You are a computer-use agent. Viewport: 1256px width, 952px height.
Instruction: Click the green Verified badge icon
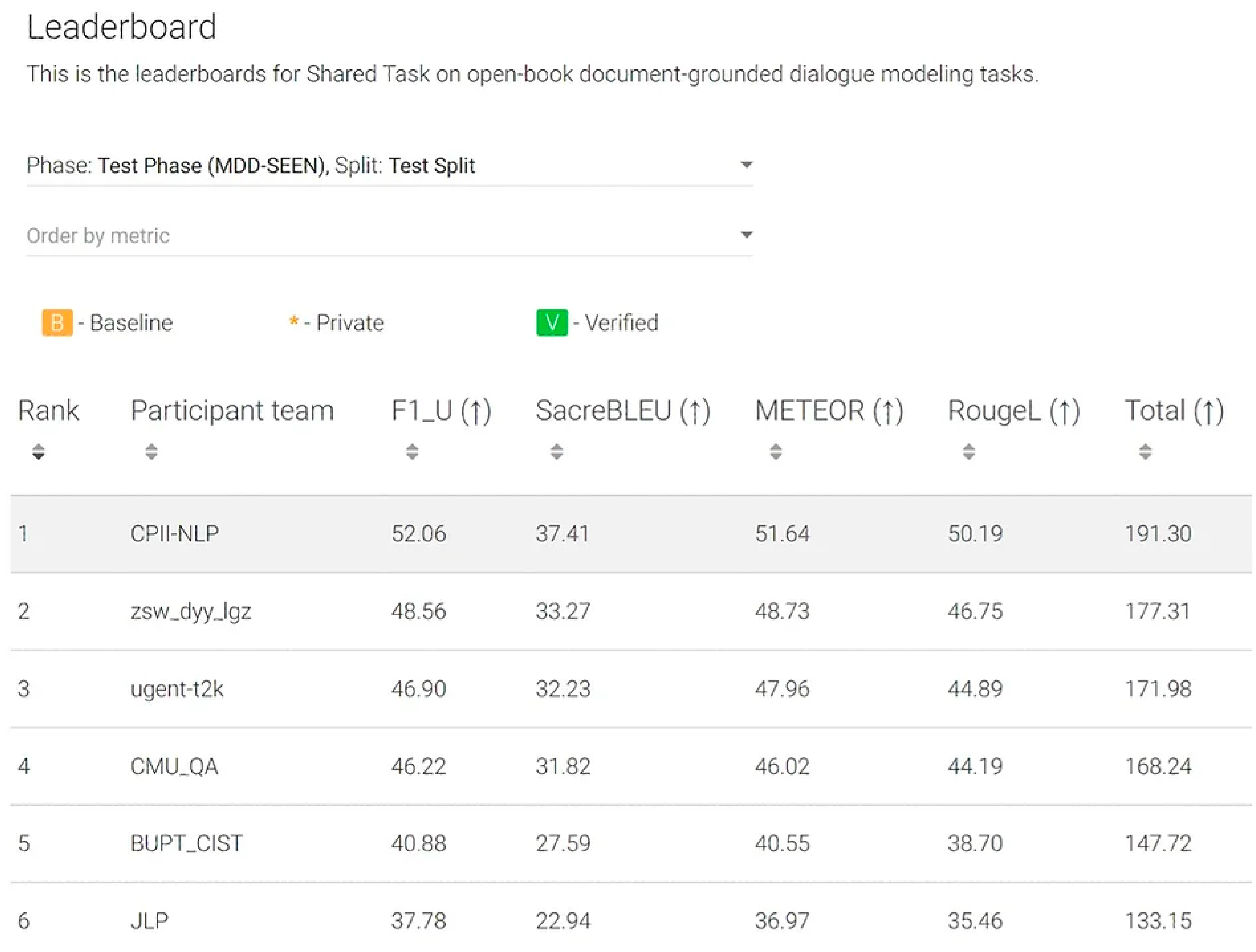pyautogui.click(x=551, y=323)
